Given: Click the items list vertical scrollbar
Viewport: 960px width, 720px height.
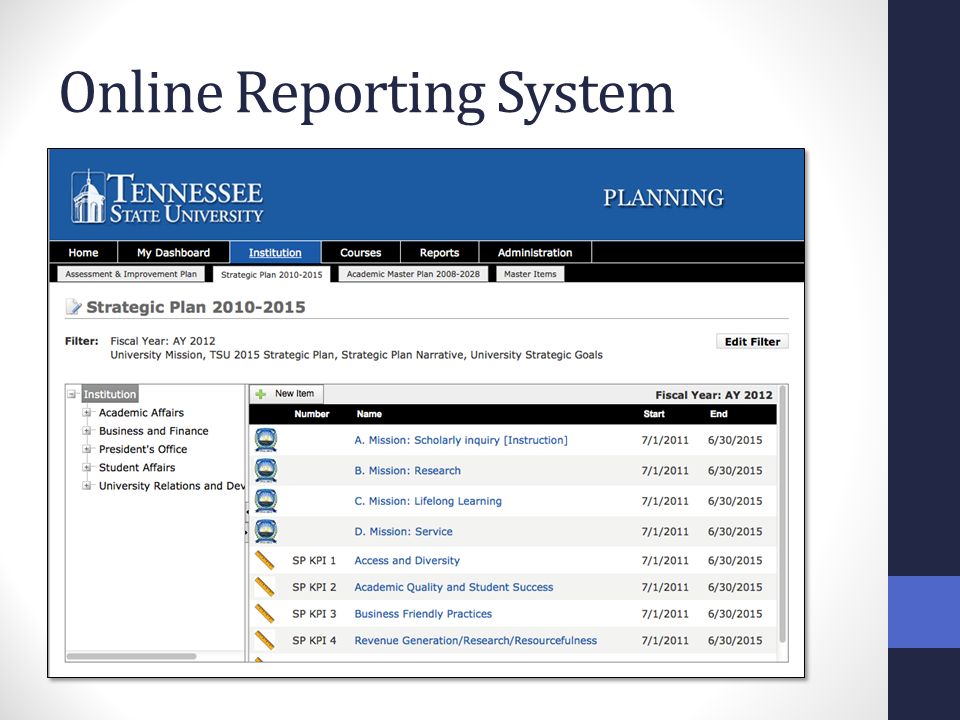Looking at the screenshot, I should click(782, 514).
